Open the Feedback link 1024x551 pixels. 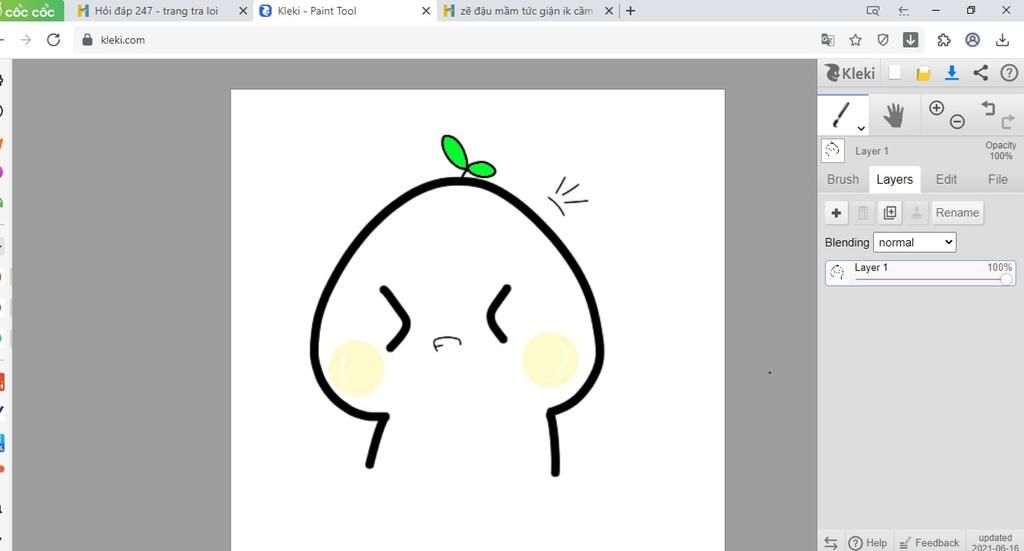pos(929,543)
